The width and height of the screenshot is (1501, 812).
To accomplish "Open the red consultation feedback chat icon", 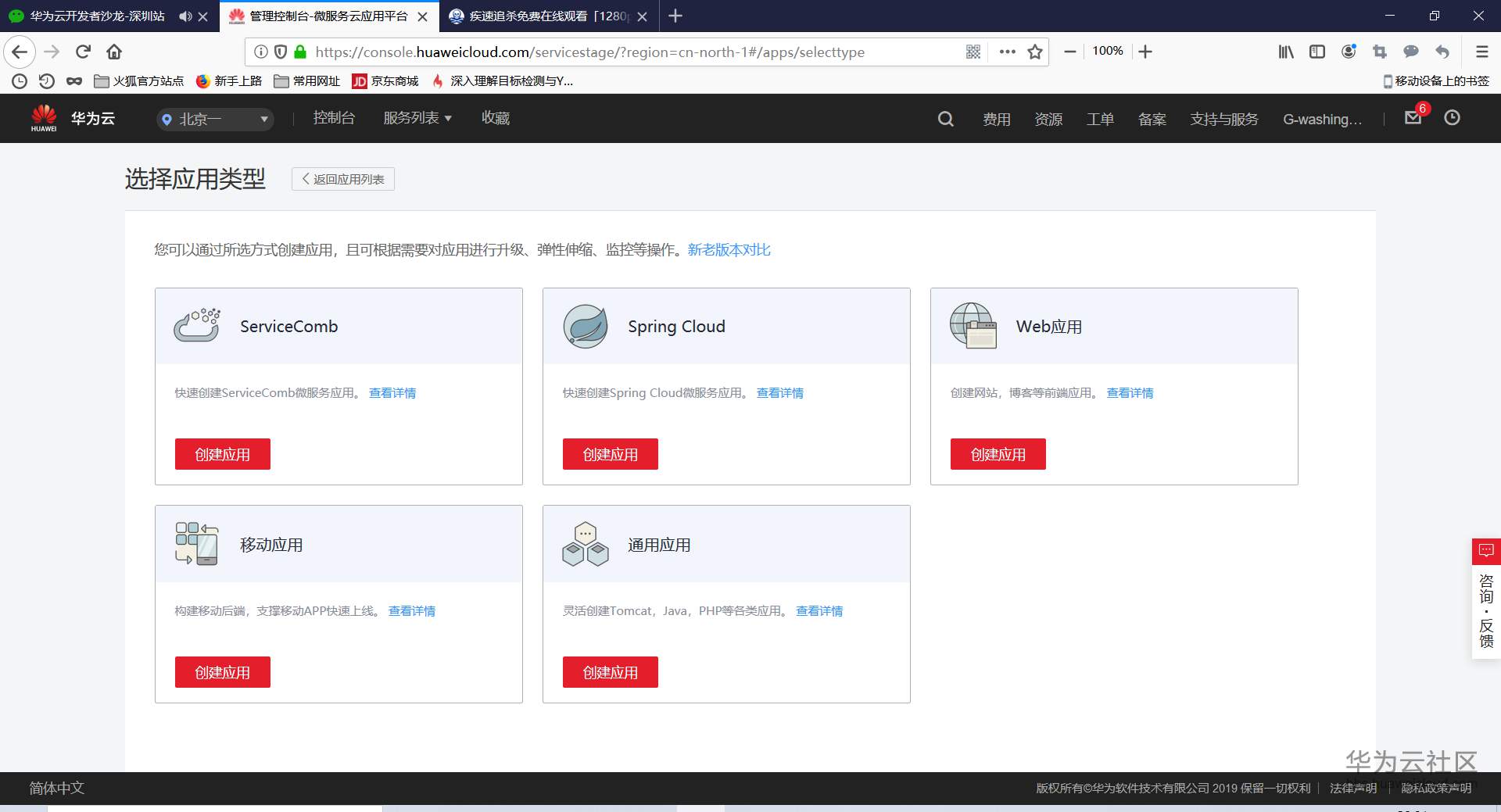I will [1486, 551].
